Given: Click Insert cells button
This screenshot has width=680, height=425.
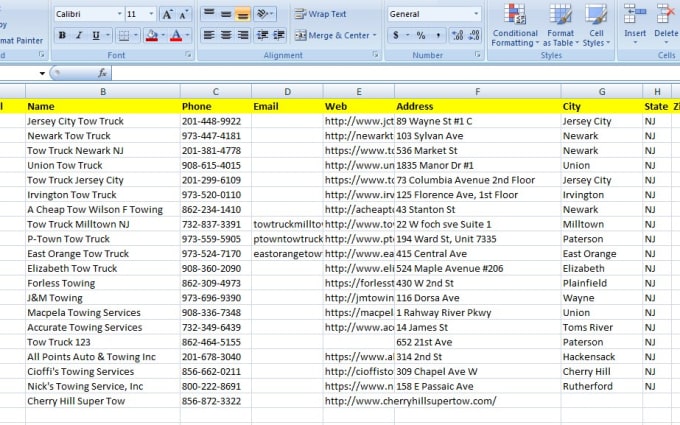Looking at the screenshot, I should [635, 25].
